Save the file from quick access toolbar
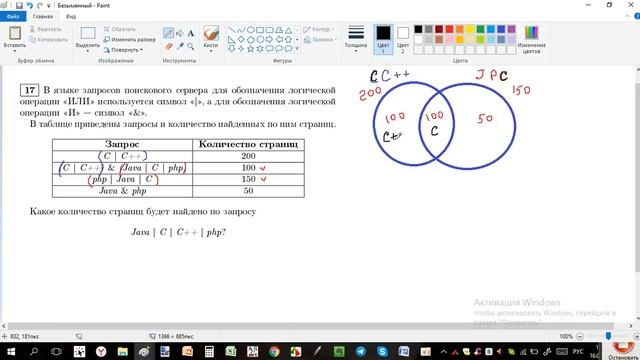This screenshot has height=360, width=640. pos(19,6)
